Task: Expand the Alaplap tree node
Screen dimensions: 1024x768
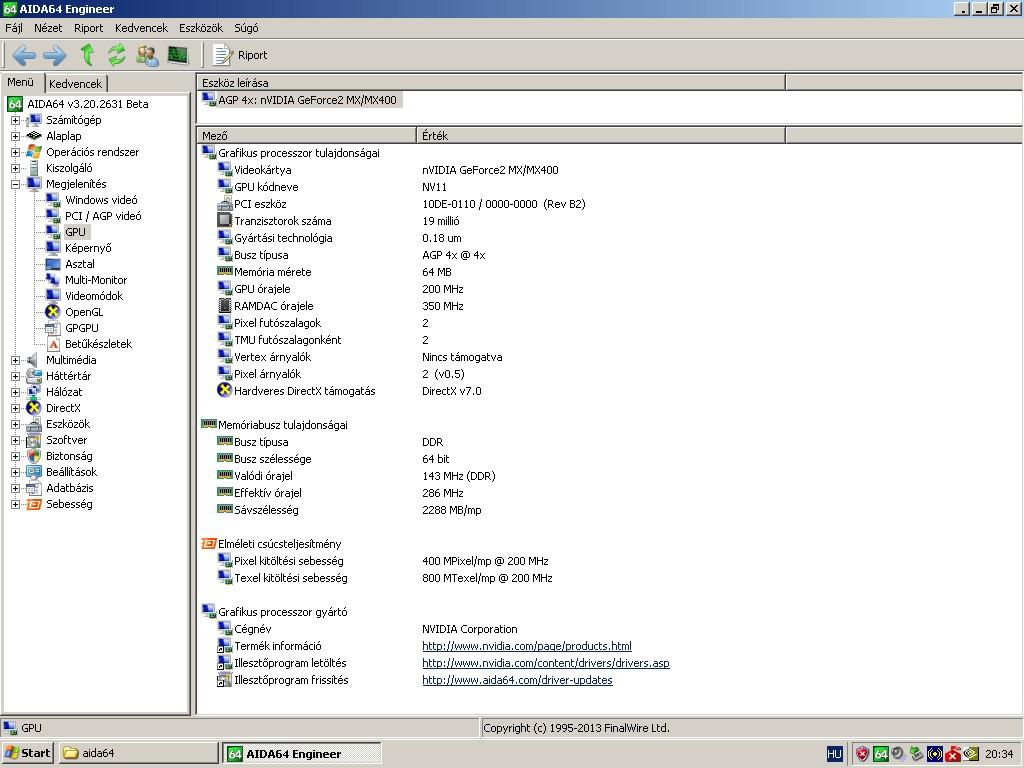Action: 15,136
